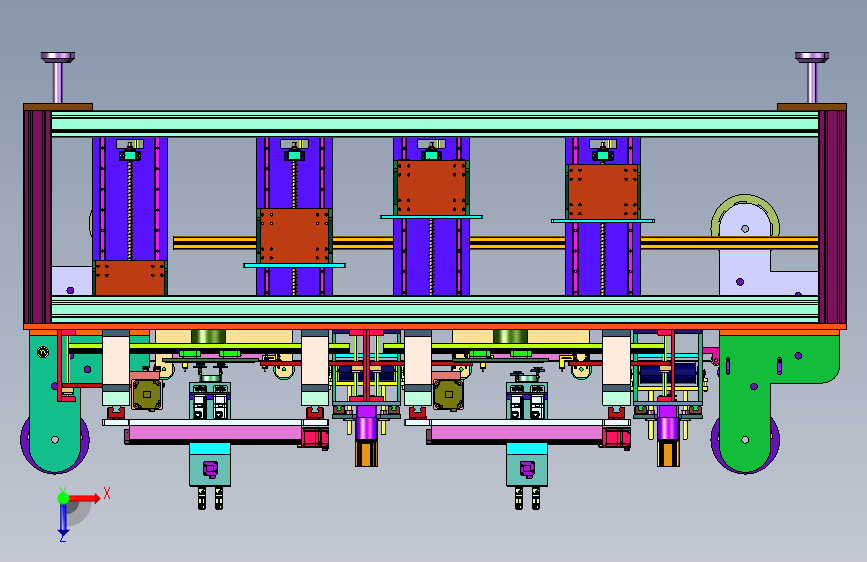
Task: Select the lower mint-green frame beam
Action: [435, 309]
